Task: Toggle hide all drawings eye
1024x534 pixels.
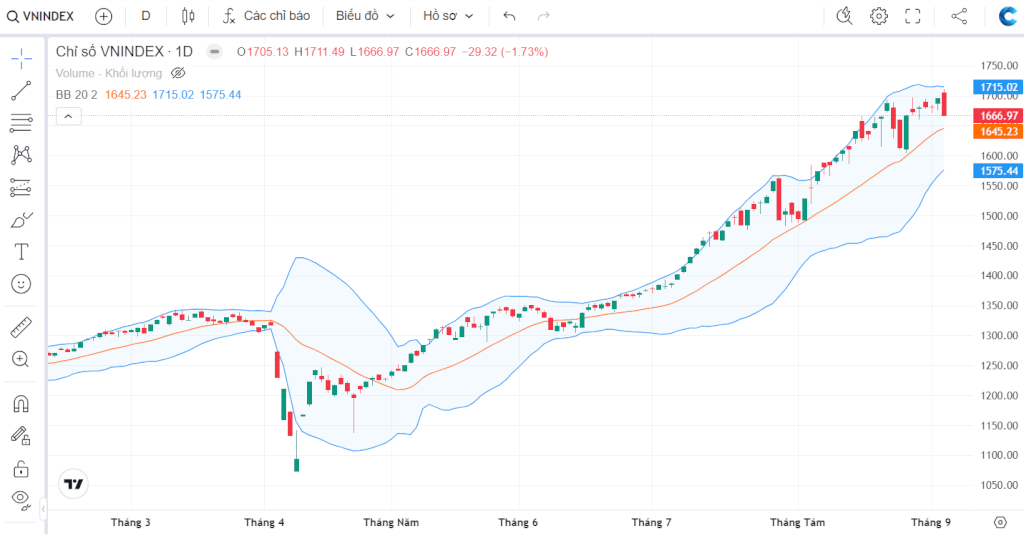Action: 21,500
